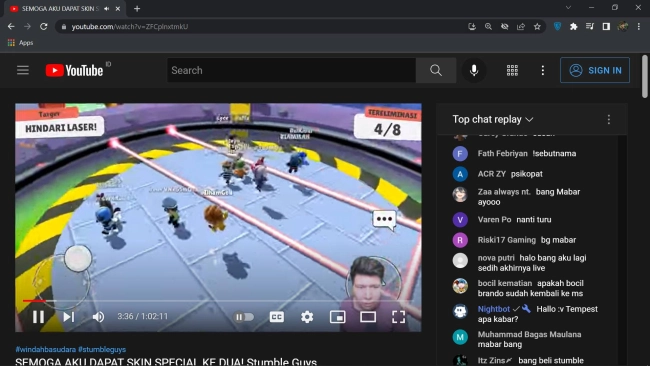
Task: Click the page vertical scrollbar
Action: pos(645,76)
